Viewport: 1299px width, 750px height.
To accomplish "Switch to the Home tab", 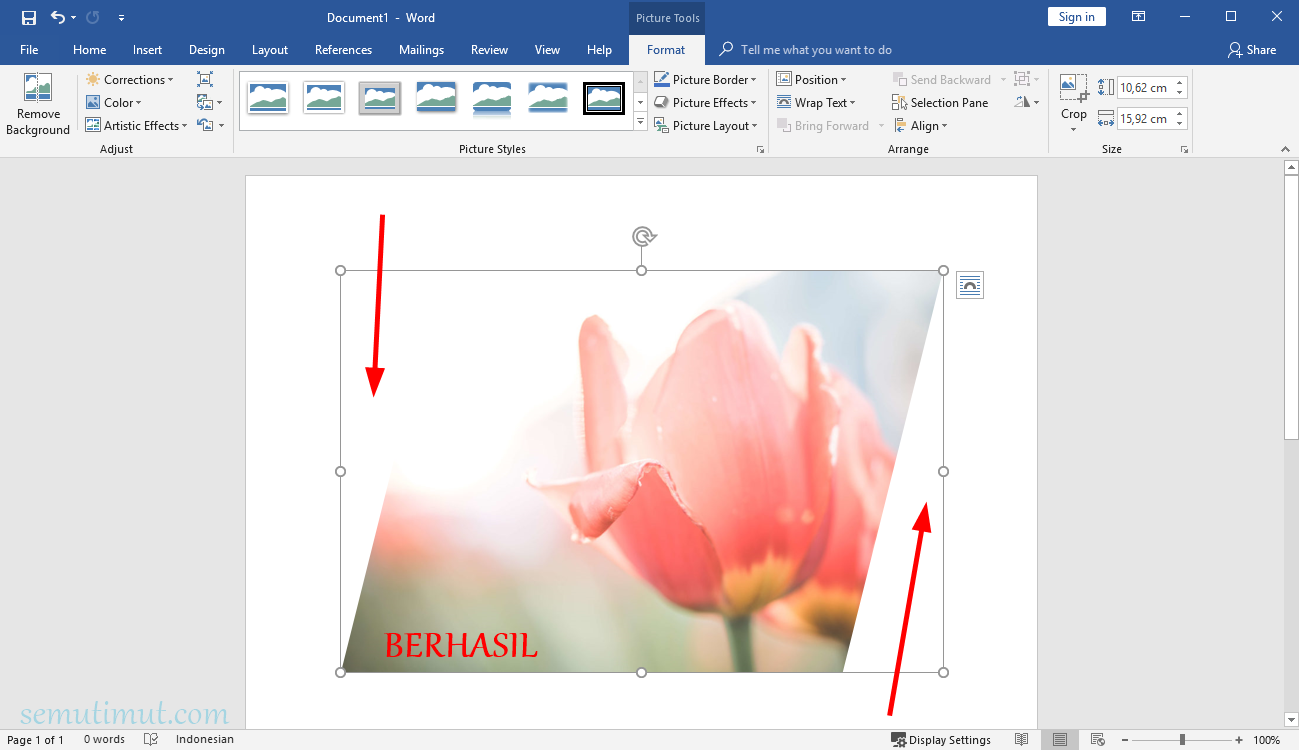I will pos(90,50).
